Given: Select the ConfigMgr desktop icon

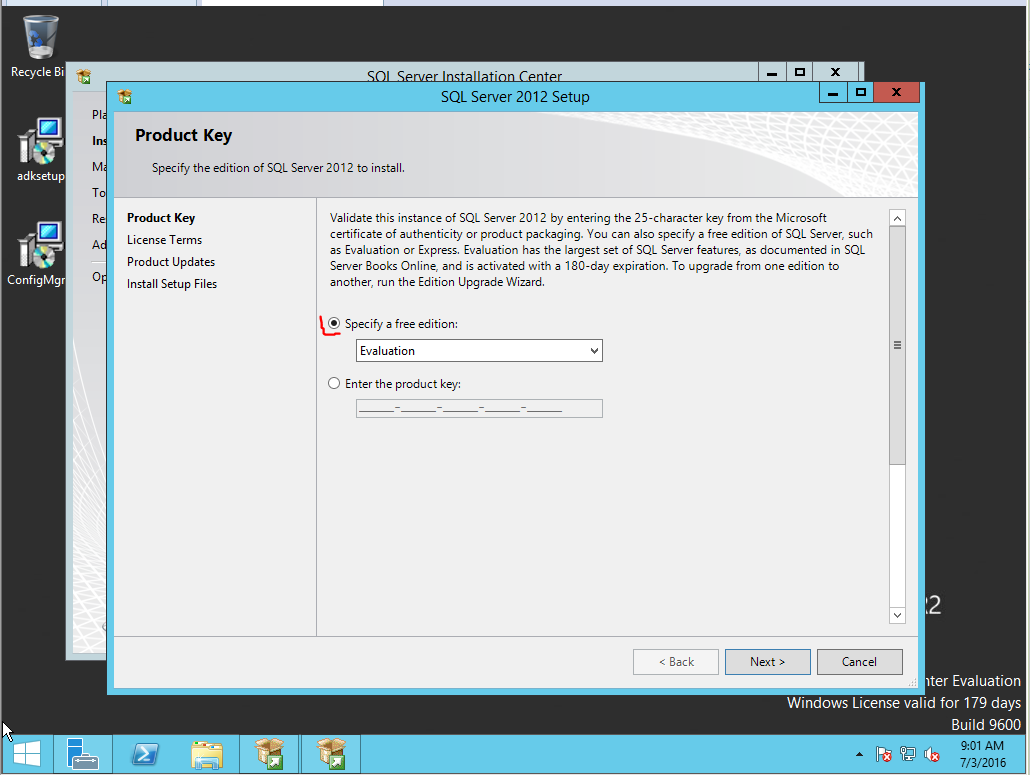Looking at the screenshot, I should pyautogui.click(x=38, y=254).
